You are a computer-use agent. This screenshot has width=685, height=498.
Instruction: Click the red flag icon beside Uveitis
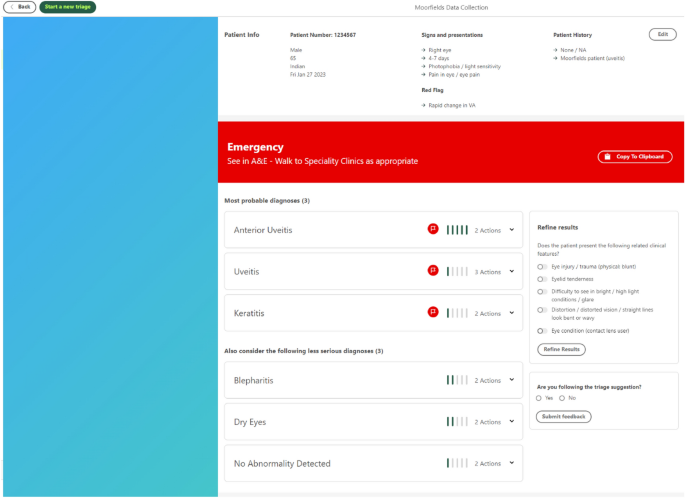pos(433,271)
